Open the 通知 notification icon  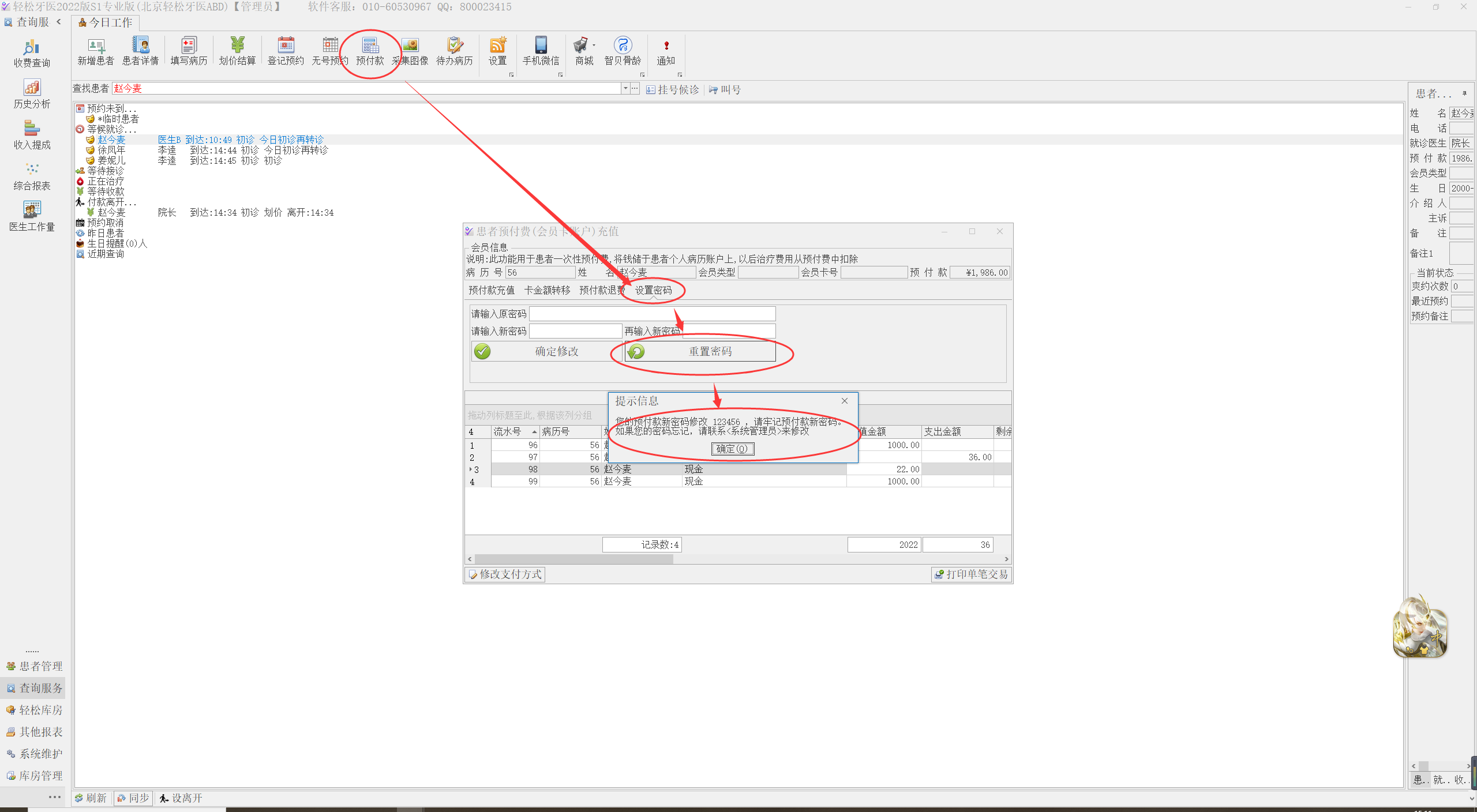[666, 51]
